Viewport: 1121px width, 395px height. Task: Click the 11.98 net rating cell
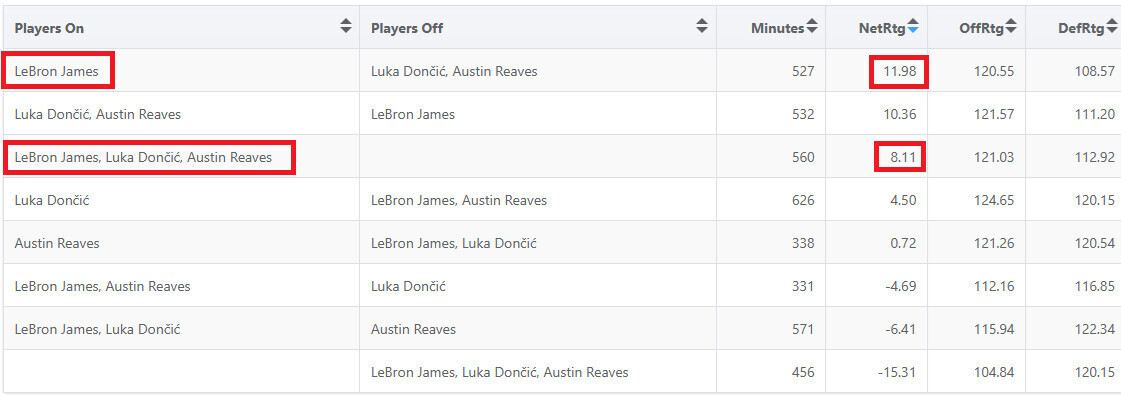coord(899,71)
